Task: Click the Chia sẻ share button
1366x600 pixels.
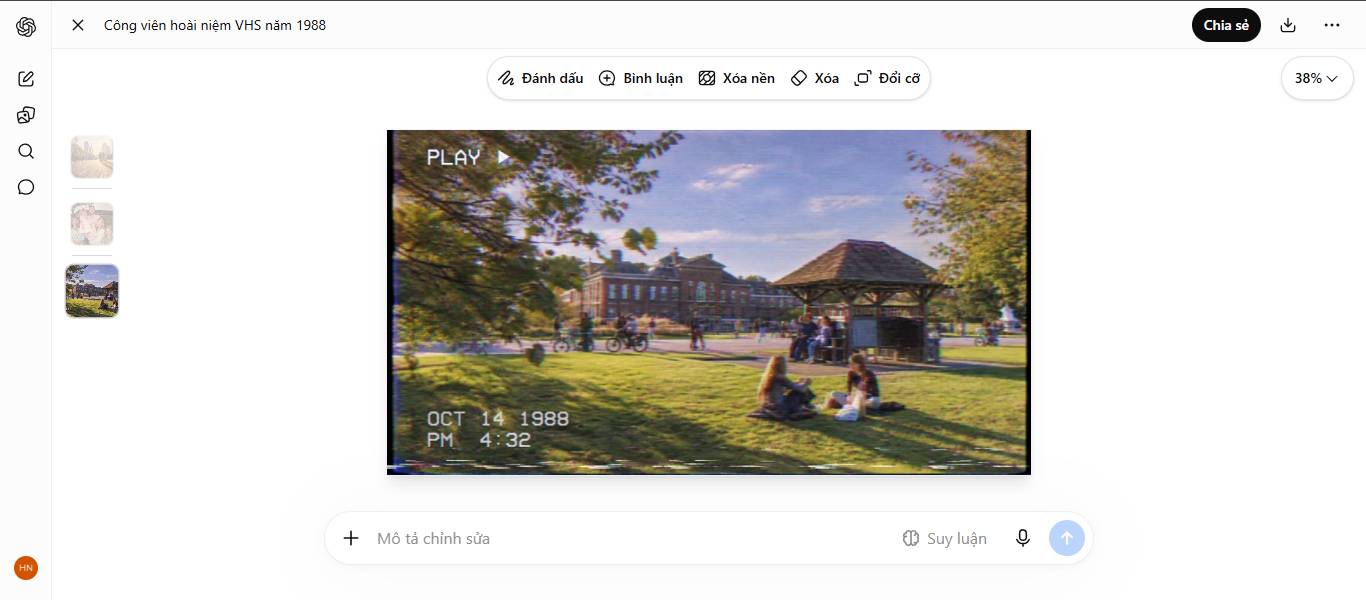Action: [x=1226, y=25]
